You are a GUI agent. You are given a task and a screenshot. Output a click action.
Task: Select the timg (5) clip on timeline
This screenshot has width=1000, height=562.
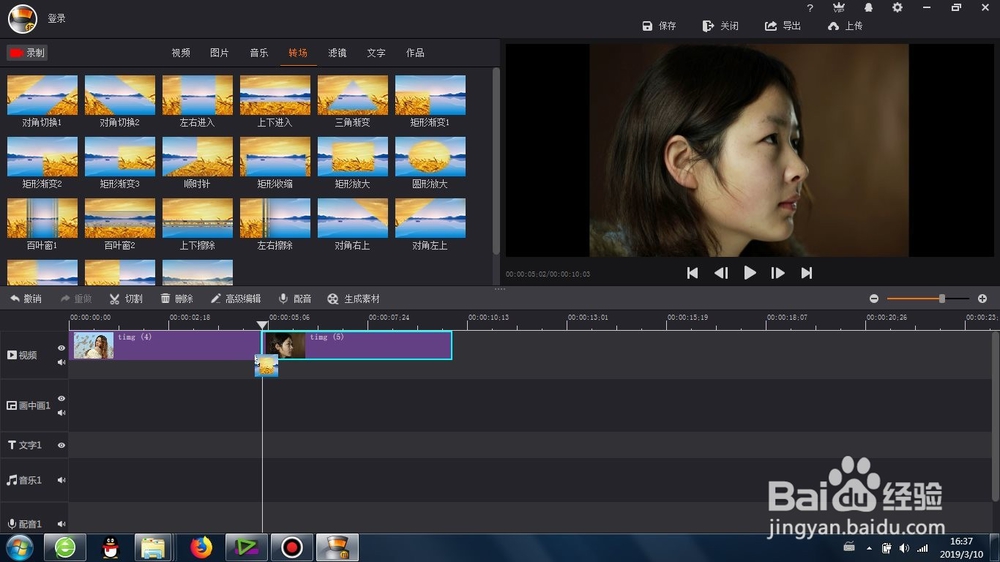pyautogui.click(x=357, y=345)
